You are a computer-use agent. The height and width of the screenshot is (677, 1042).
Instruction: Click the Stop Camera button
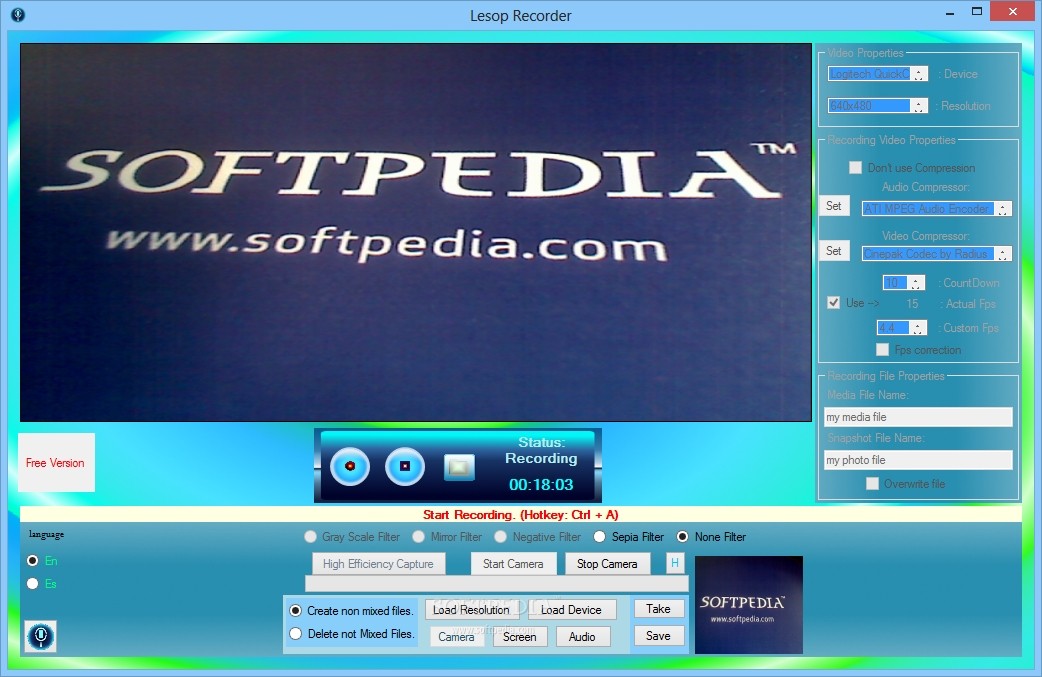(607, 563)
